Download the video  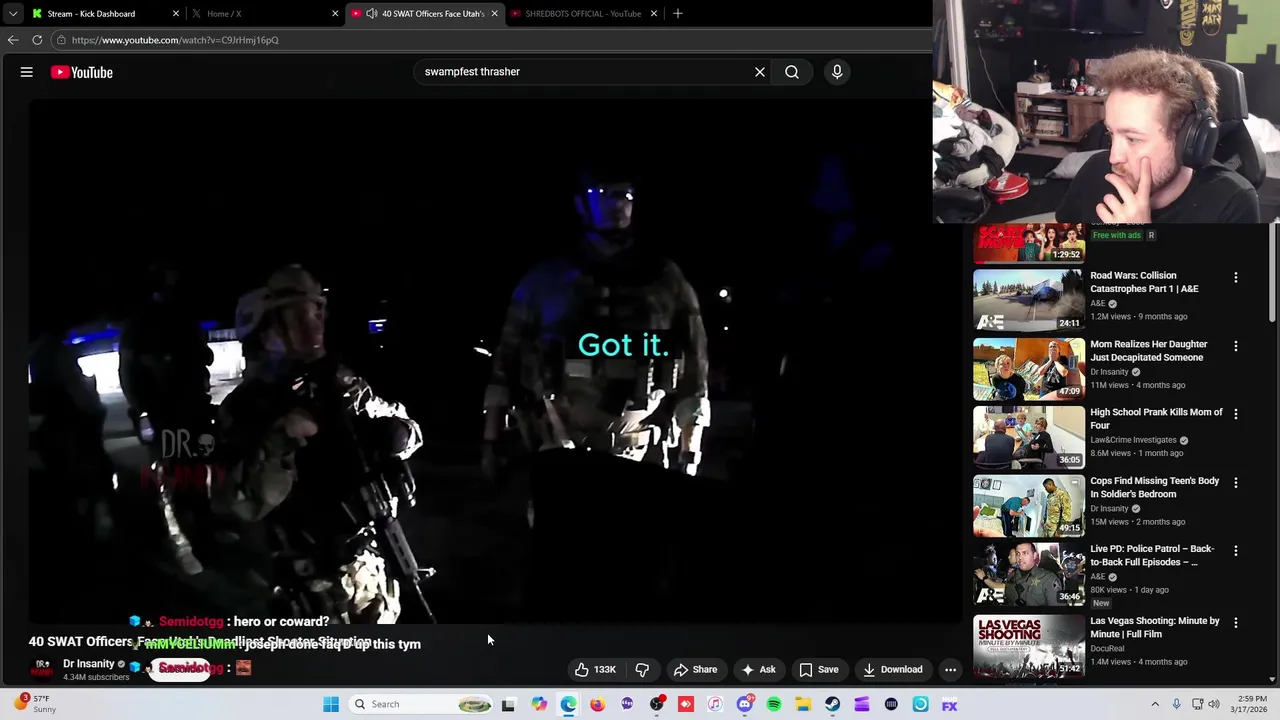[x=893, y=670]
